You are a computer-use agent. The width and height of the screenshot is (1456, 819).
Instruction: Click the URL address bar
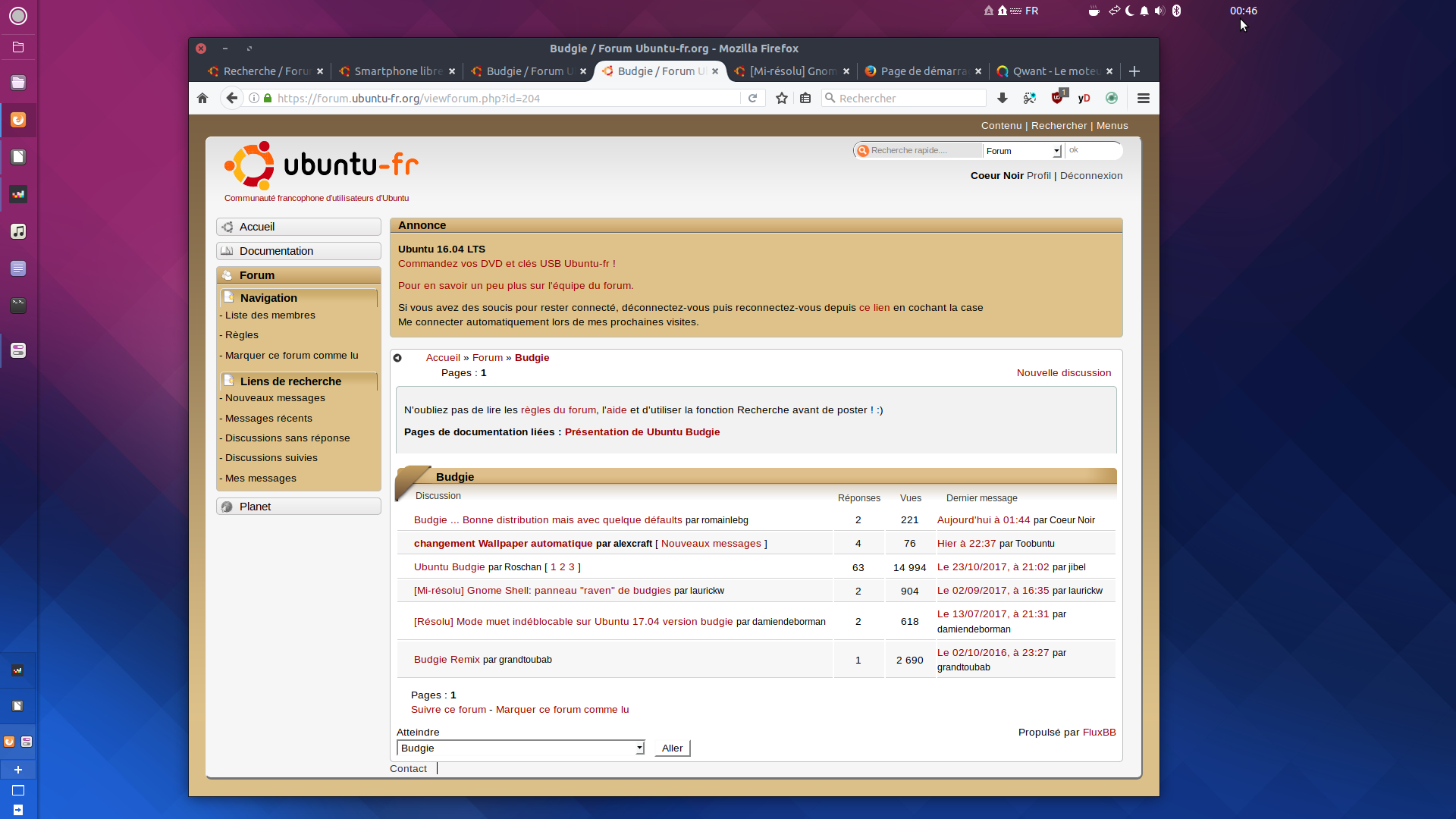(504, 98)
